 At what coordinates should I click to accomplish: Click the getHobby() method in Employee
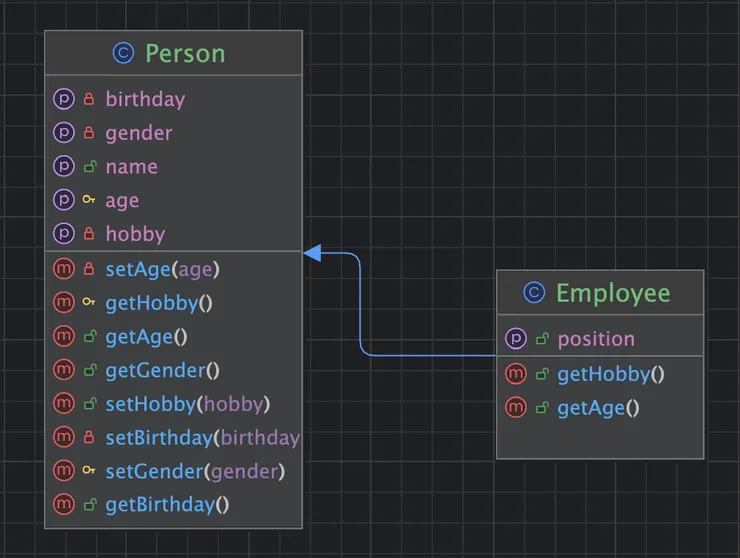[x=610, y=374]
